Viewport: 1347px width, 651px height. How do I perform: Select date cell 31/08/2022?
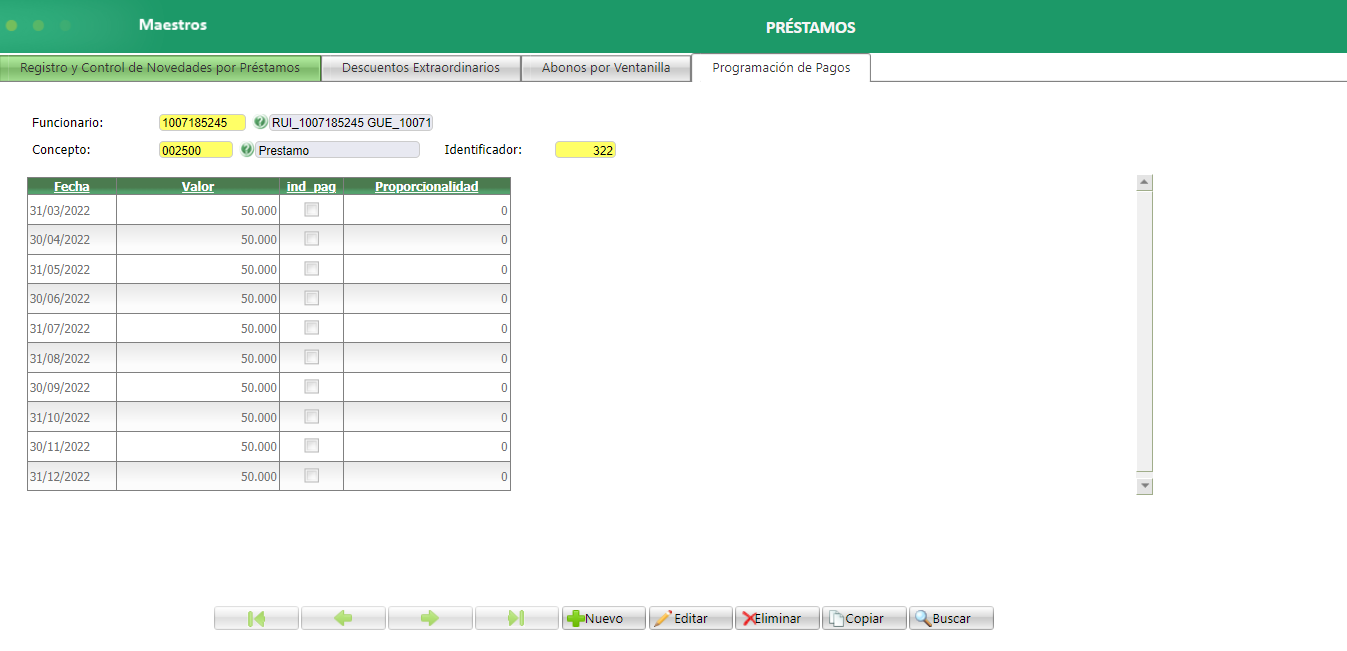[72, 358]
